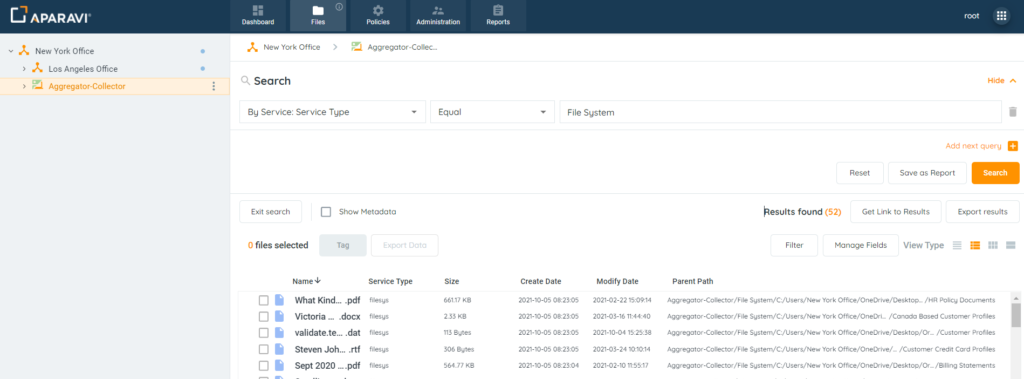The height and width of the screenshot is (379, 1024).
Task: Click New York Office status dot
Action: [202, 51]
